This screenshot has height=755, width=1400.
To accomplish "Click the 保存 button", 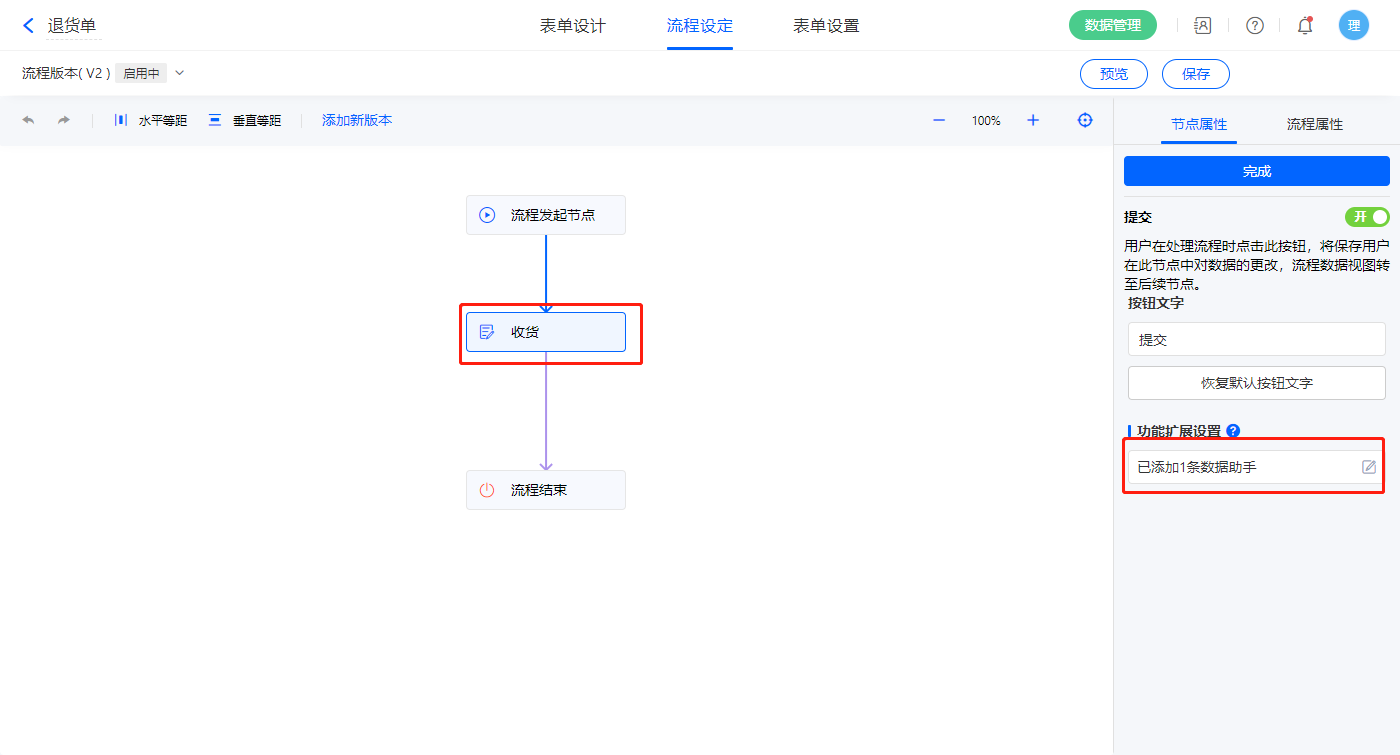I will click(x=1195, y=74).
